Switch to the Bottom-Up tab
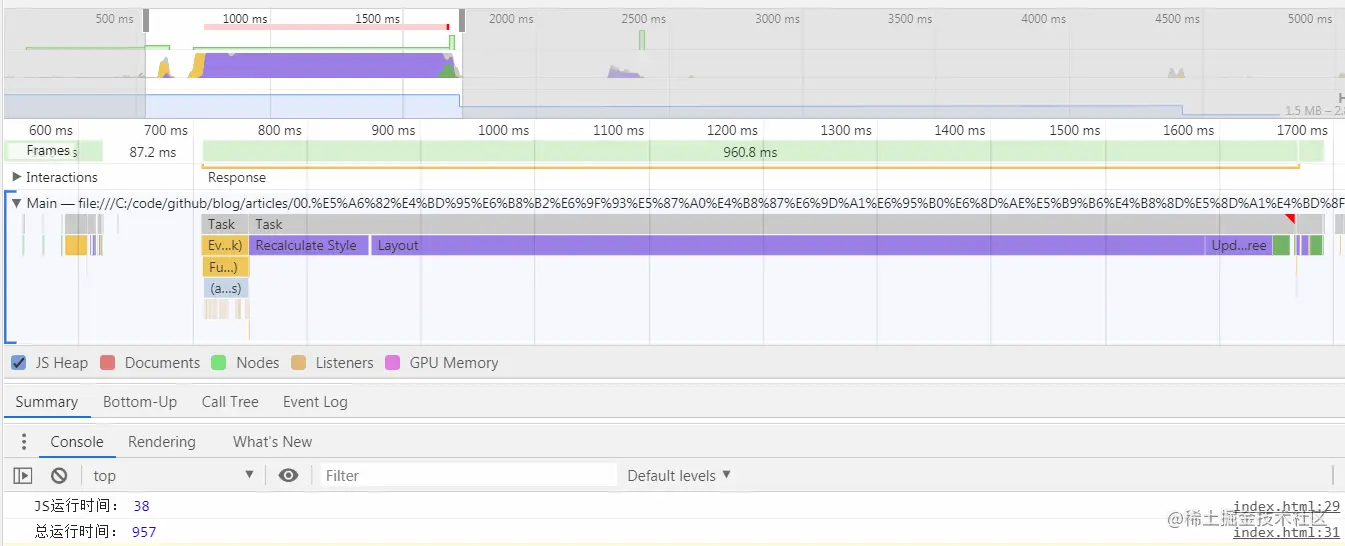 coord(140,402)
